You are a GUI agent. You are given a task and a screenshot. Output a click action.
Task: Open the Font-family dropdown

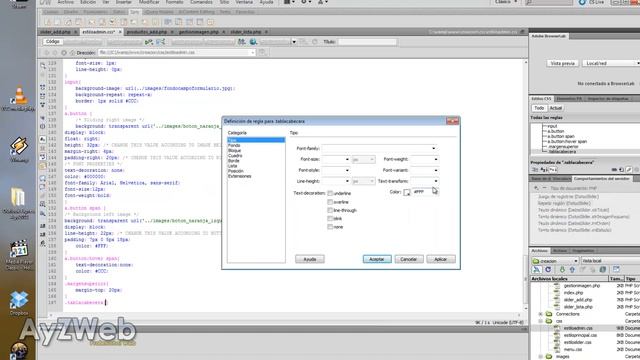click(x=433, y=149)
